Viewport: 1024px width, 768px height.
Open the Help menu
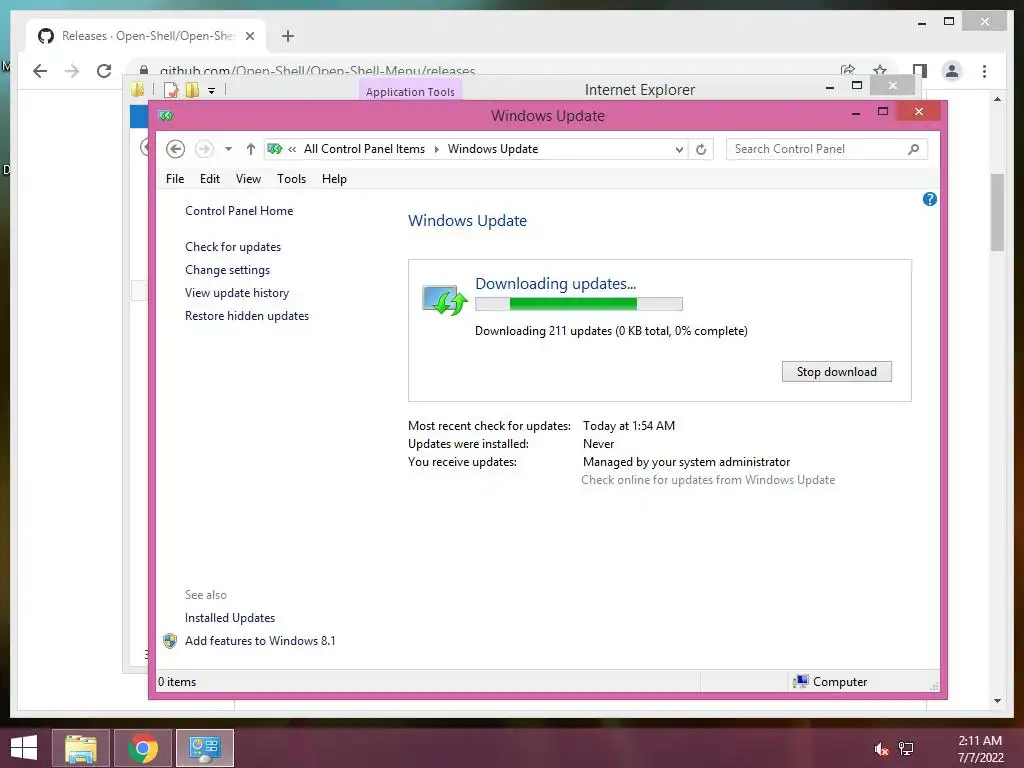click(334, 179)
